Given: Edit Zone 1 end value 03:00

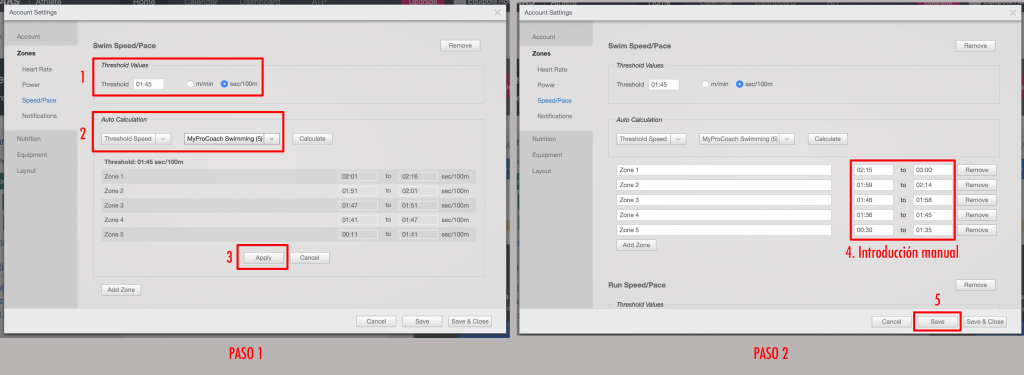Looking at the screenshot, I should pos(933,170).
